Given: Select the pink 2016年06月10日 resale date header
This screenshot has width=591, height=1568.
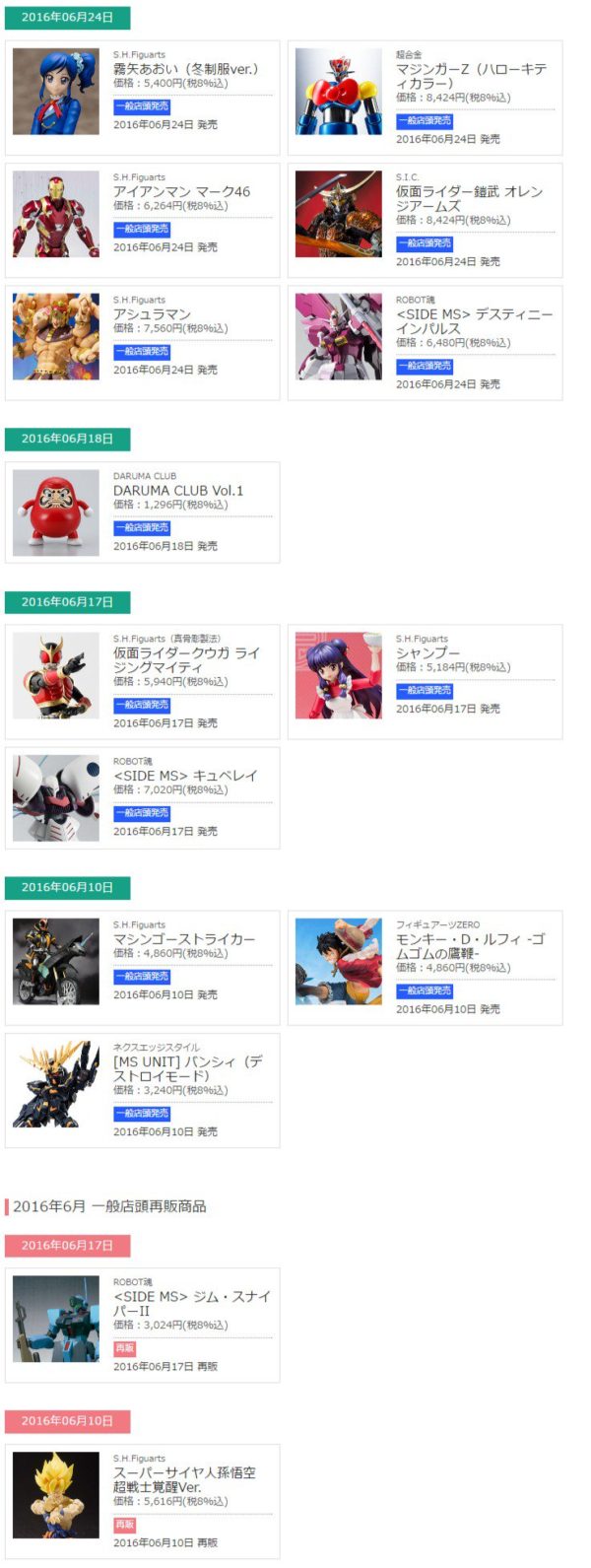Looking at the screenshot, I should [x=67, y=1421].
